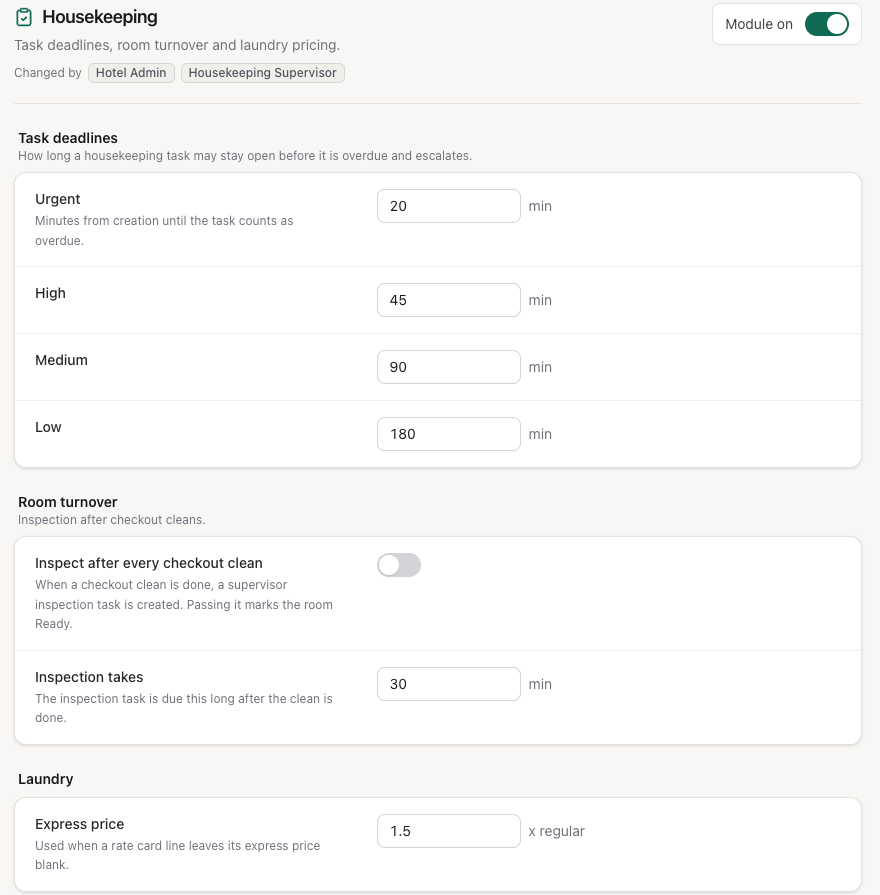Click the High row label
880x895 pixels.
[x=50, y=293]
